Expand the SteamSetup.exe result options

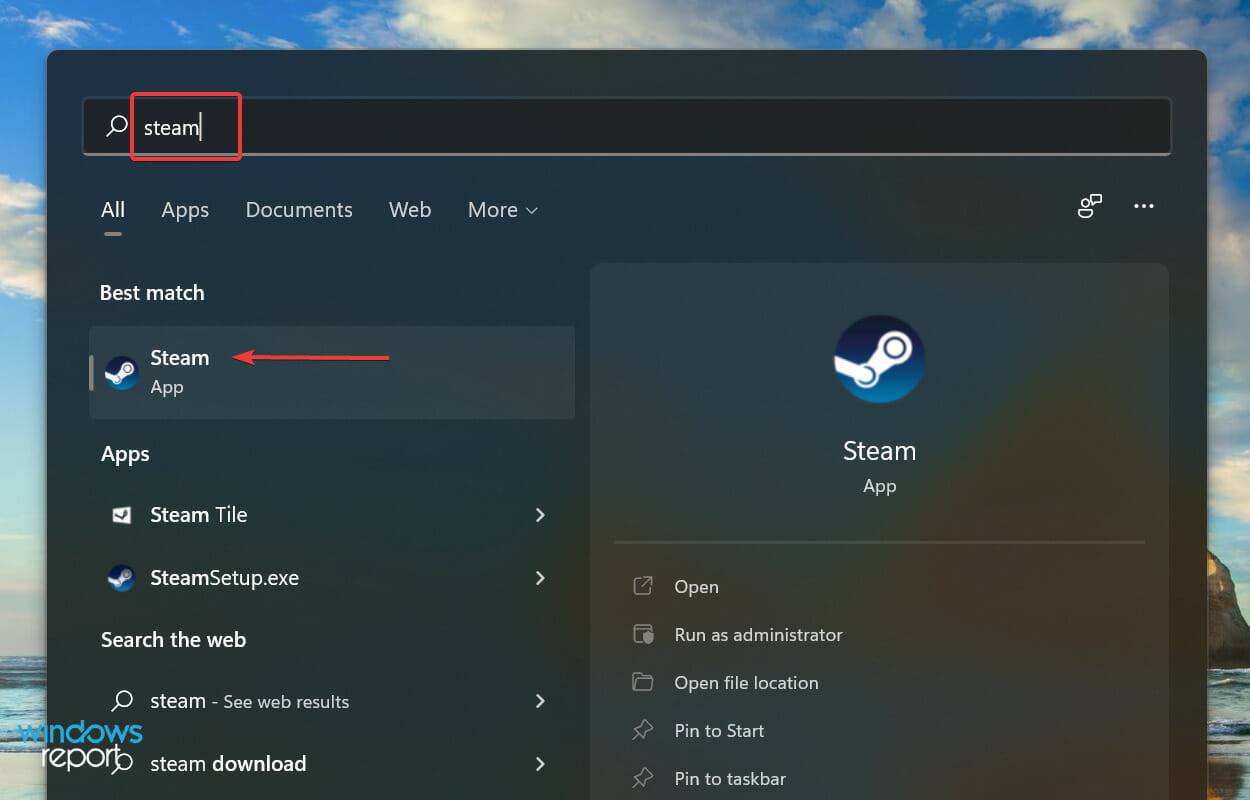[540, 578]
